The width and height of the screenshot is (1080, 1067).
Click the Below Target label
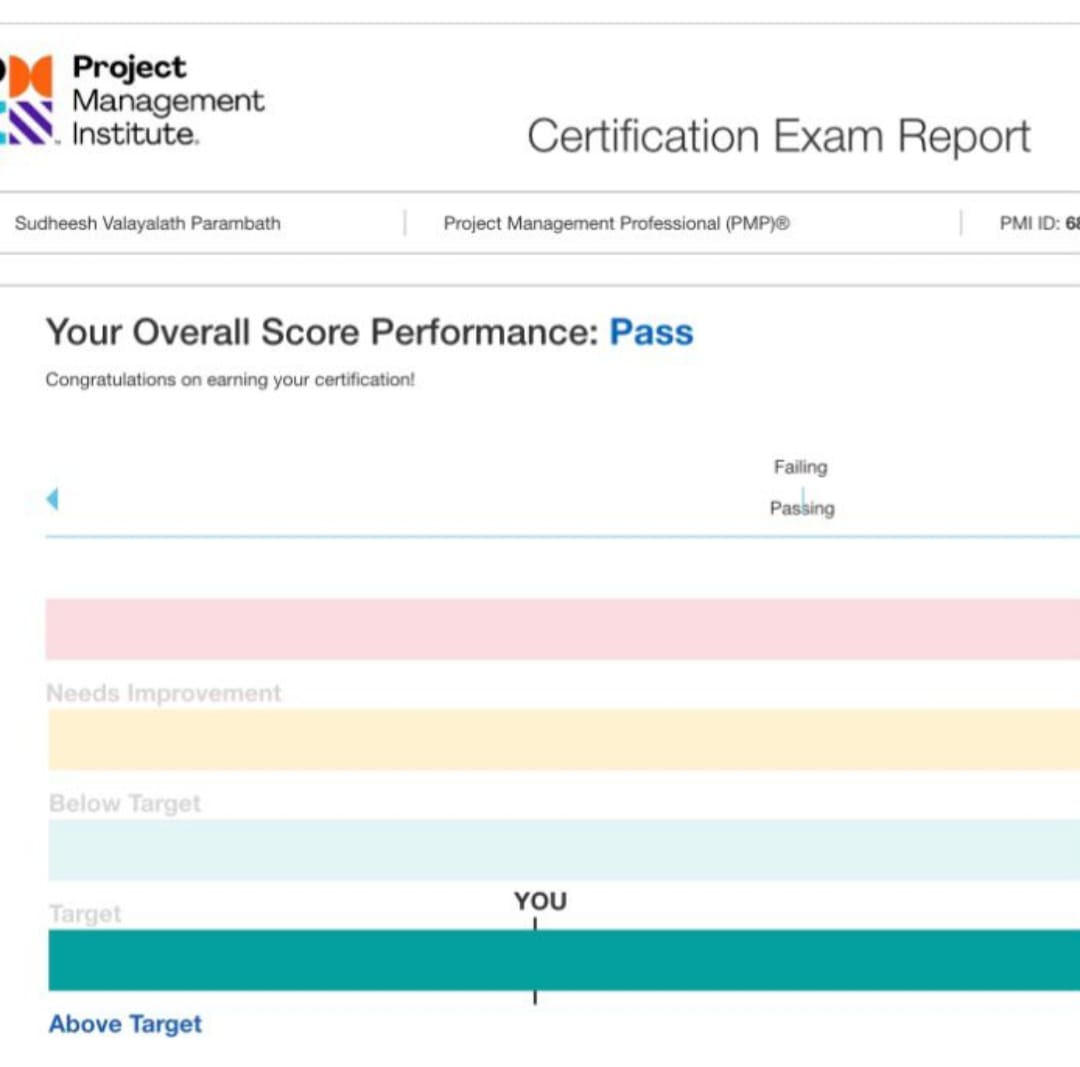(125, 803)
